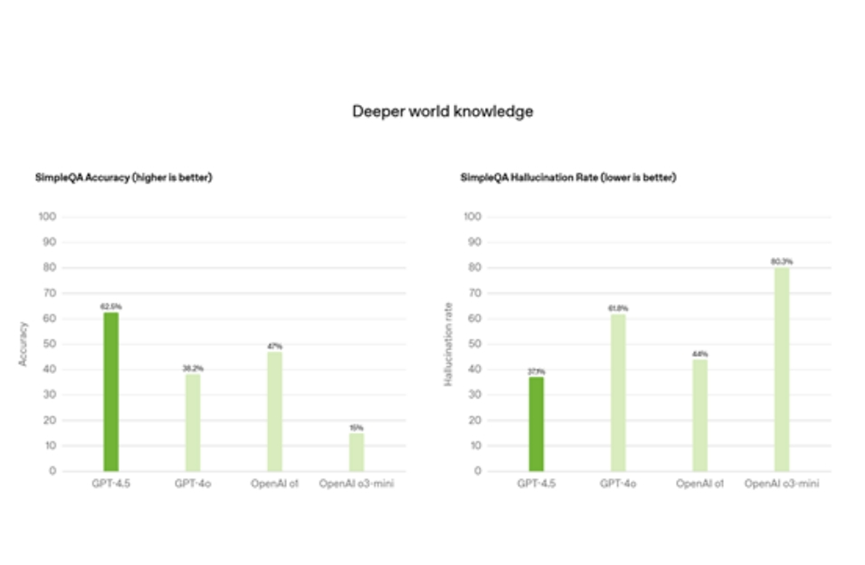The width and height of the screenshot is (865, 565).
Task: Click the "0" tick on Hallucination axis
Action: coord(478,471)
